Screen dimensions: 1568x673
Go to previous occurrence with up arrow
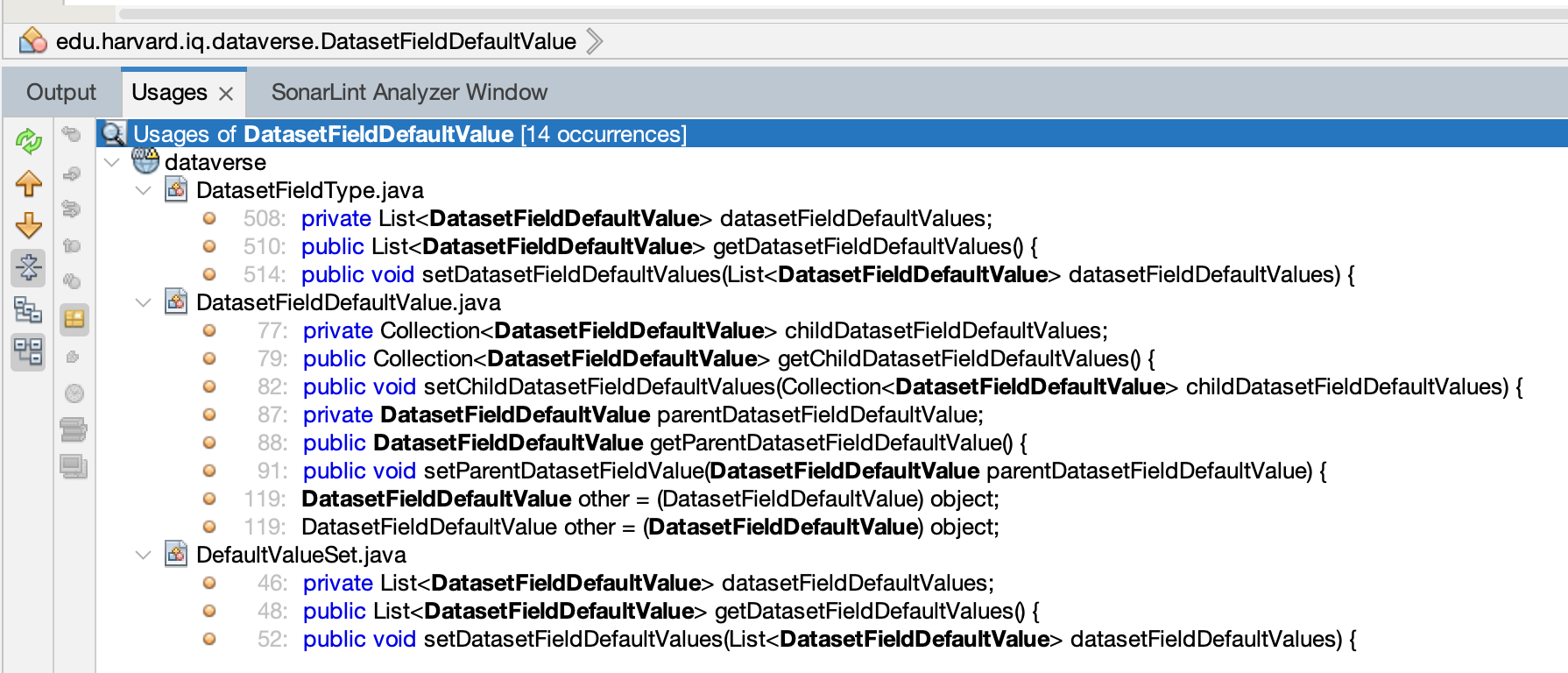pos(28,183)
